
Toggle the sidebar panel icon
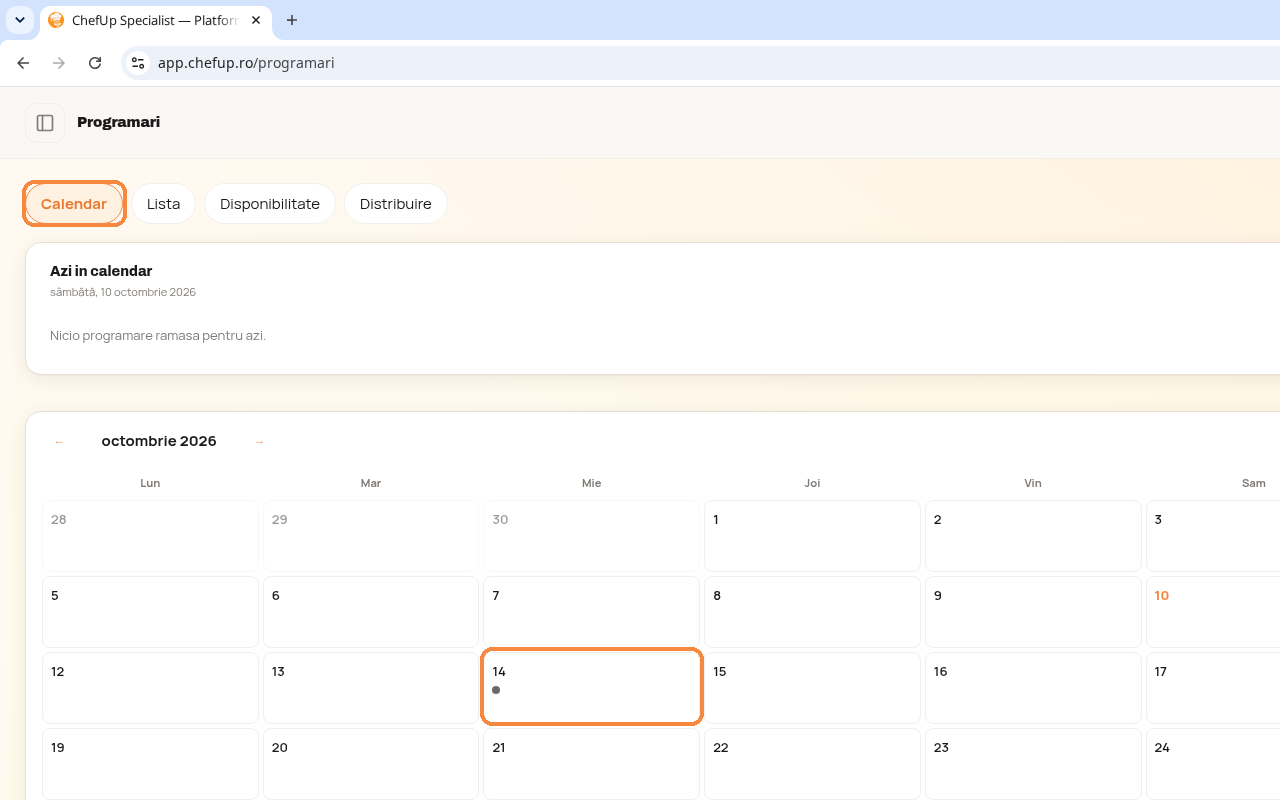coord(45,123)
